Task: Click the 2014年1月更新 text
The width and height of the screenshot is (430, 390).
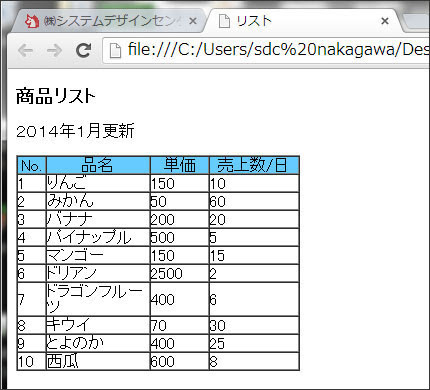Action: [x=75, y=131]
